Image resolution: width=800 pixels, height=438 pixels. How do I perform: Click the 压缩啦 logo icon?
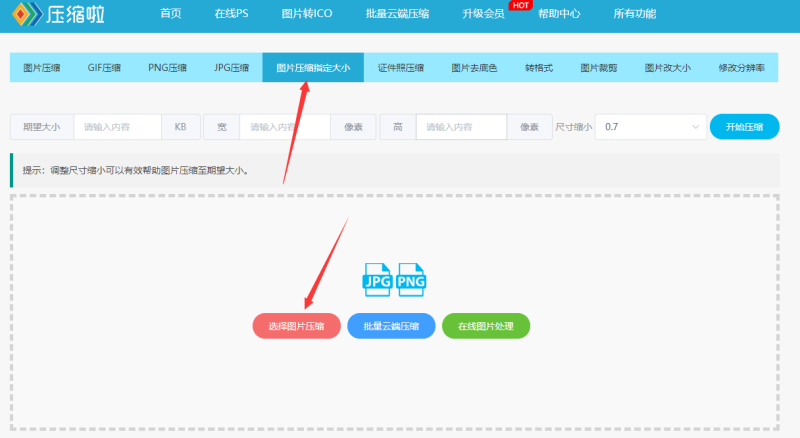[x=27, y=14]
